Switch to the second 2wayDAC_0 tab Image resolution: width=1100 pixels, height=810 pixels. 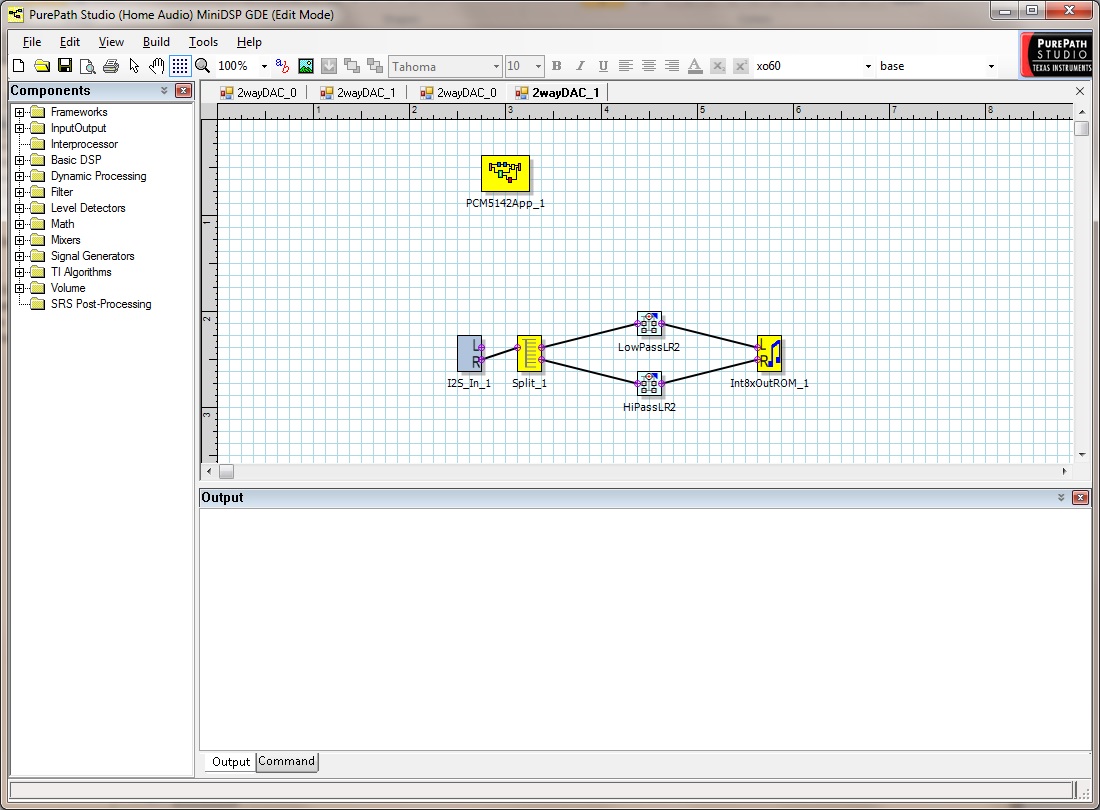click(458, 93)
